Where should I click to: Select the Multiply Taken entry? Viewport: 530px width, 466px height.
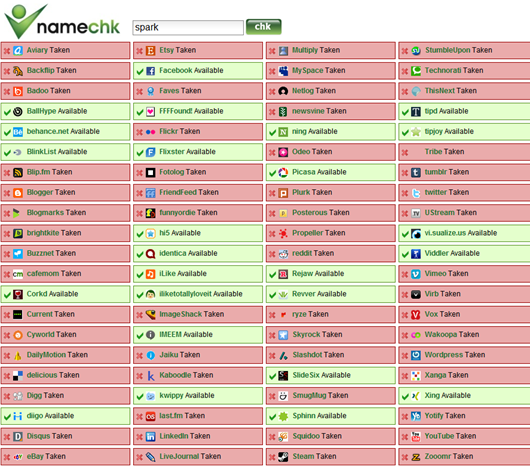pos(331,50)
